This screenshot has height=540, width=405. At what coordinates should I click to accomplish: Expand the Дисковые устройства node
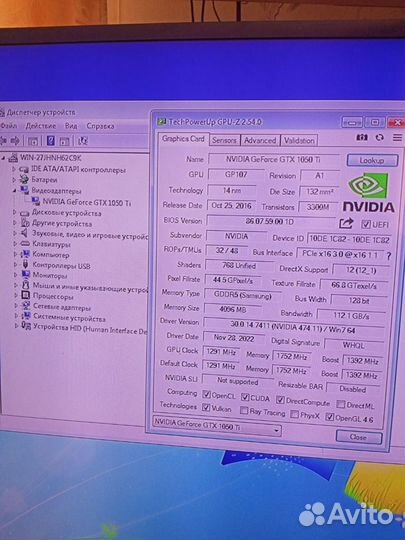[x=14, y=212]
